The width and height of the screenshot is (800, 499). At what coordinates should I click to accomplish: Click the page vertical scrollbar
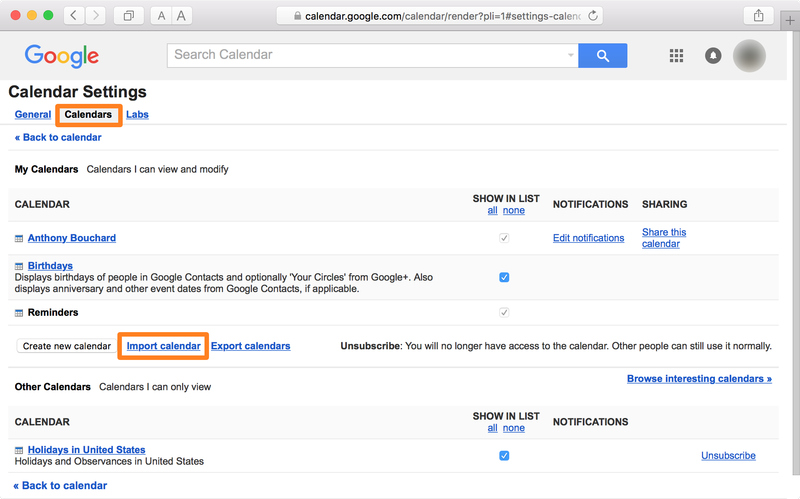[795, 255]
